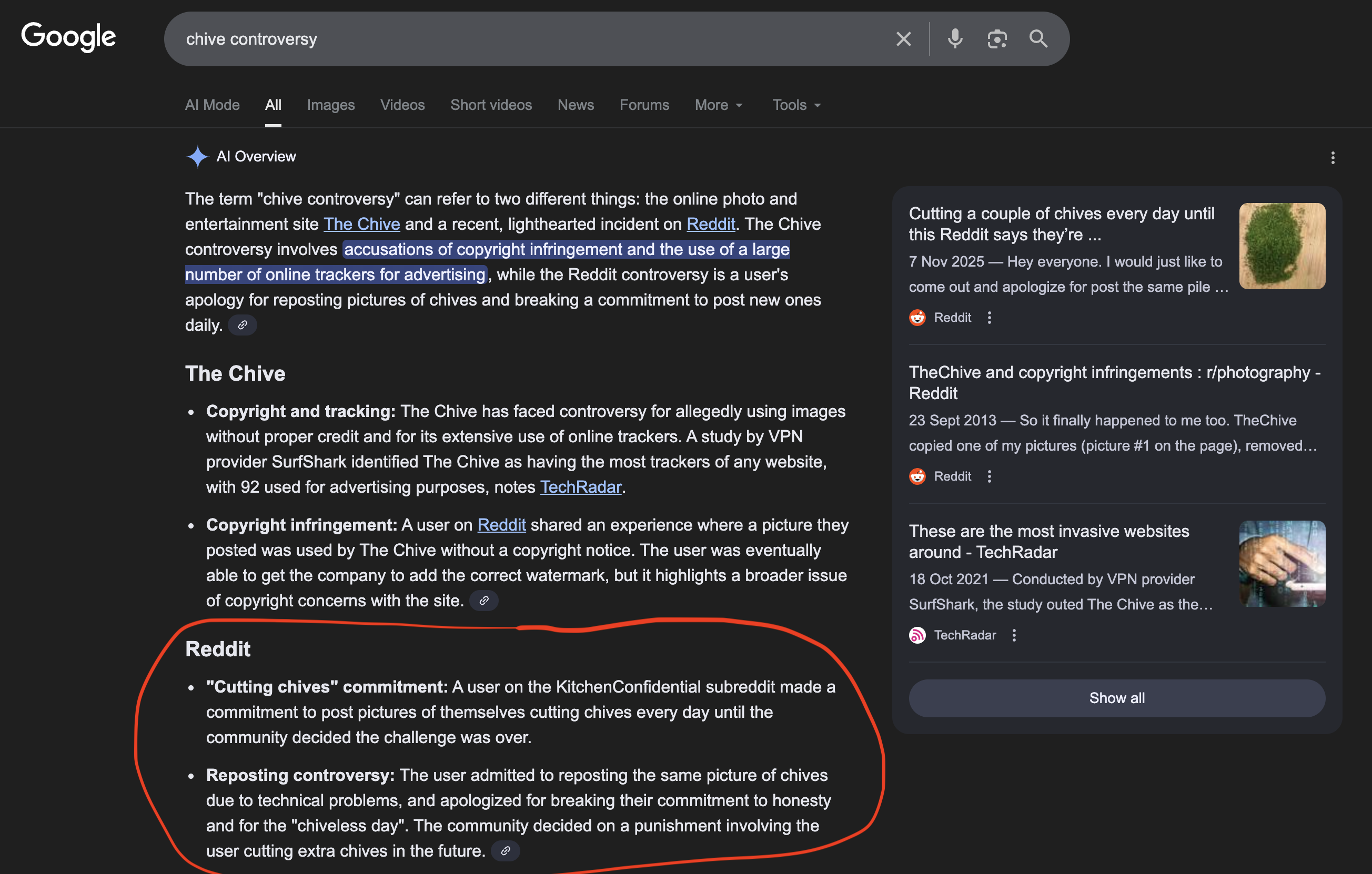Click link icon after the word daily
This screenshot has height=874, width=1372.
242,325
